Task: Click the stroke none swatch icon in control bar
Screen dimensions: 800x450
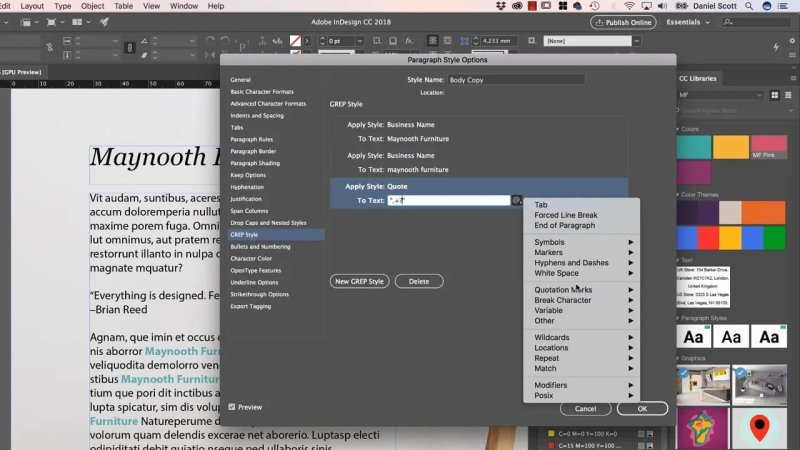Action: [295, 41]
